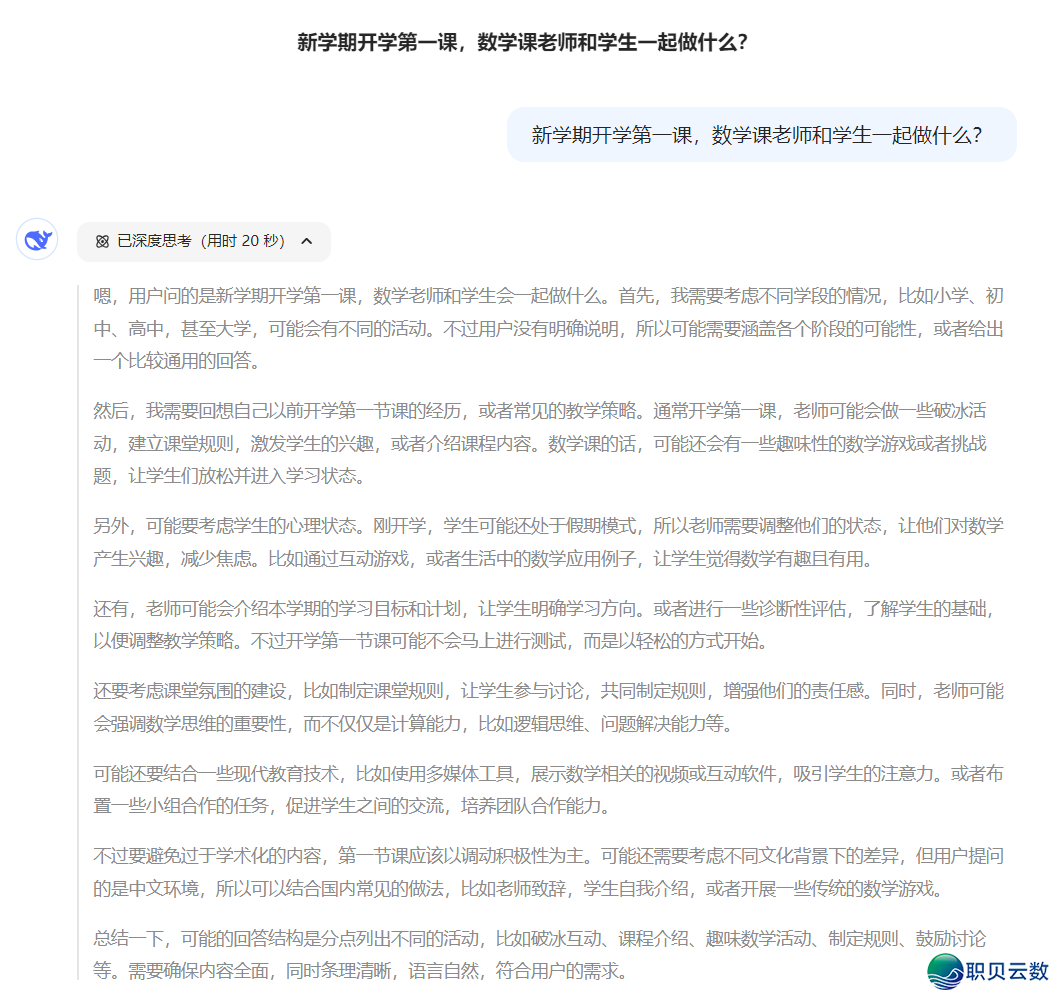Click the paragraph starting with '嗯，用户问的是'
The image size is (1056, 996).
pyautogui.click(x=548, y=329)
